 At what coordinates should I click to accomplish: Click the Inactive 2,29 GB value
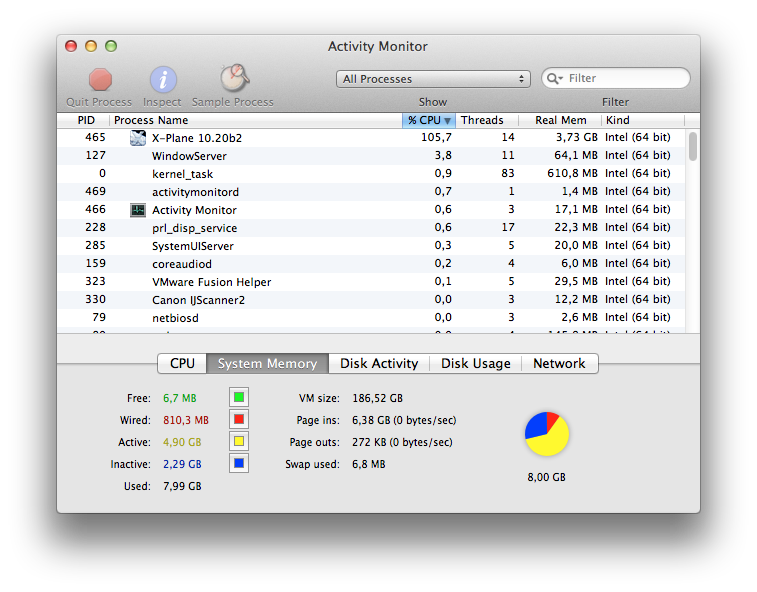(182, 464)
